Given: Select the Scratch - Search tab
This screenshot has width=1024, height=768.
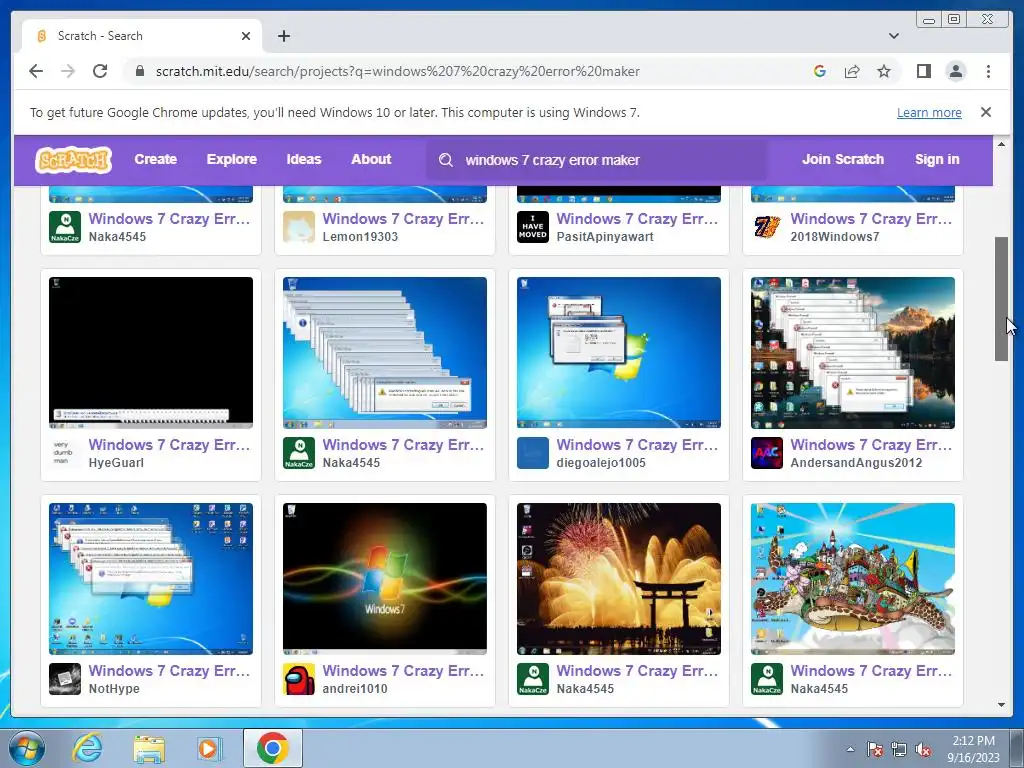Looking at the screenshot, I should (142, 36).
